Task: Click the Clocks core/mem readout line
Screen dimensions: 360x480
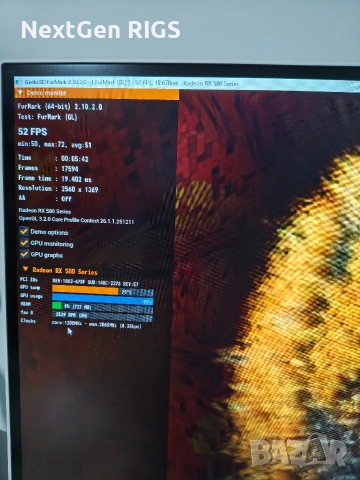Action: (97, 324)
